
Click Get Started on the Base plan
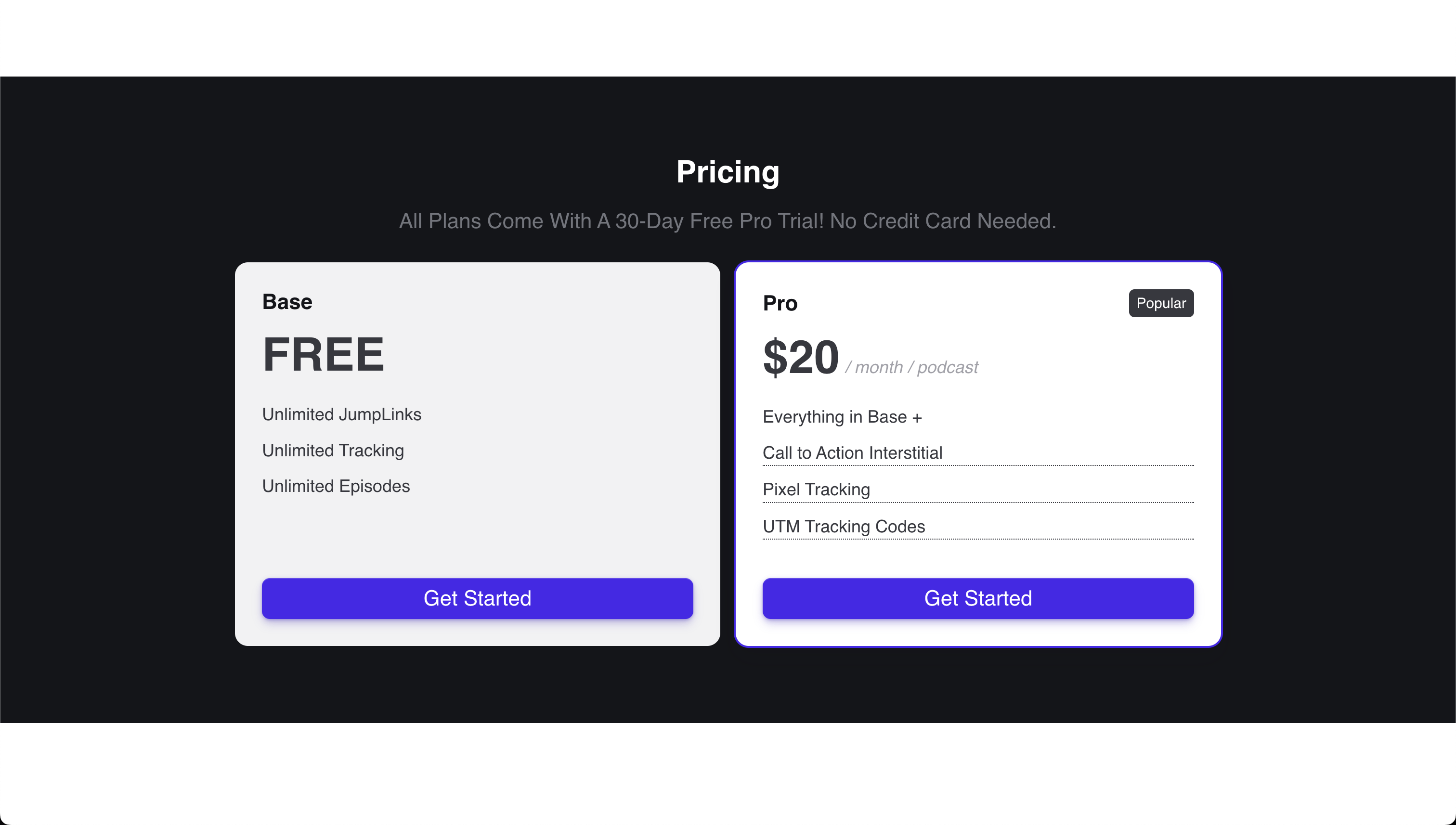[477, 598]
